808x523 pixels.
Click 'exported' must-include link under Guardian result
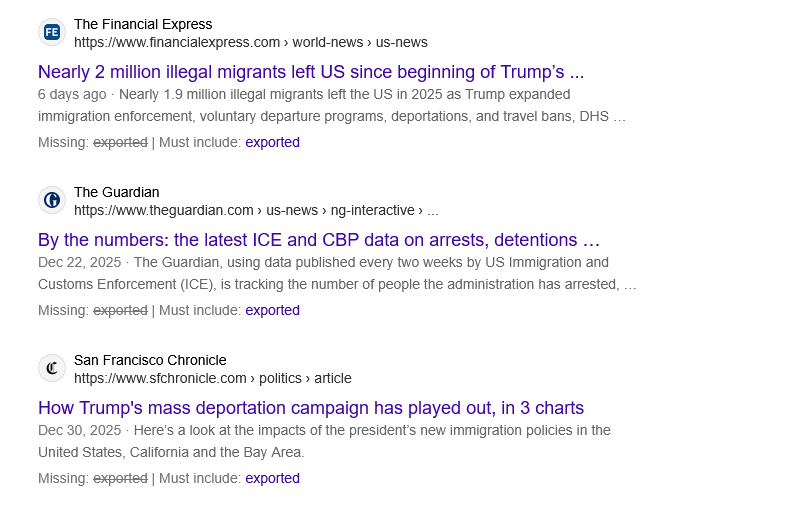pyautogui.click(x=272, y=310)
